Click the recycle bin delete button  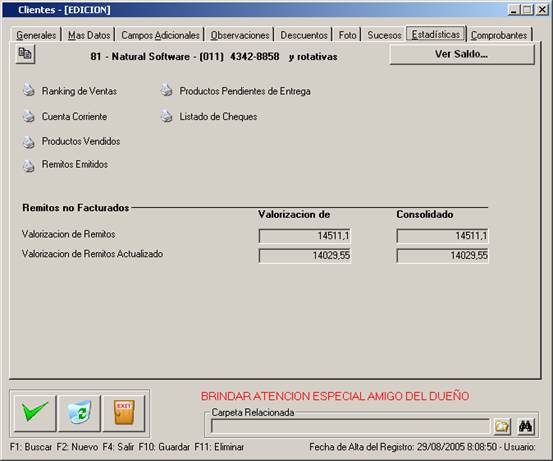[79, 413]
